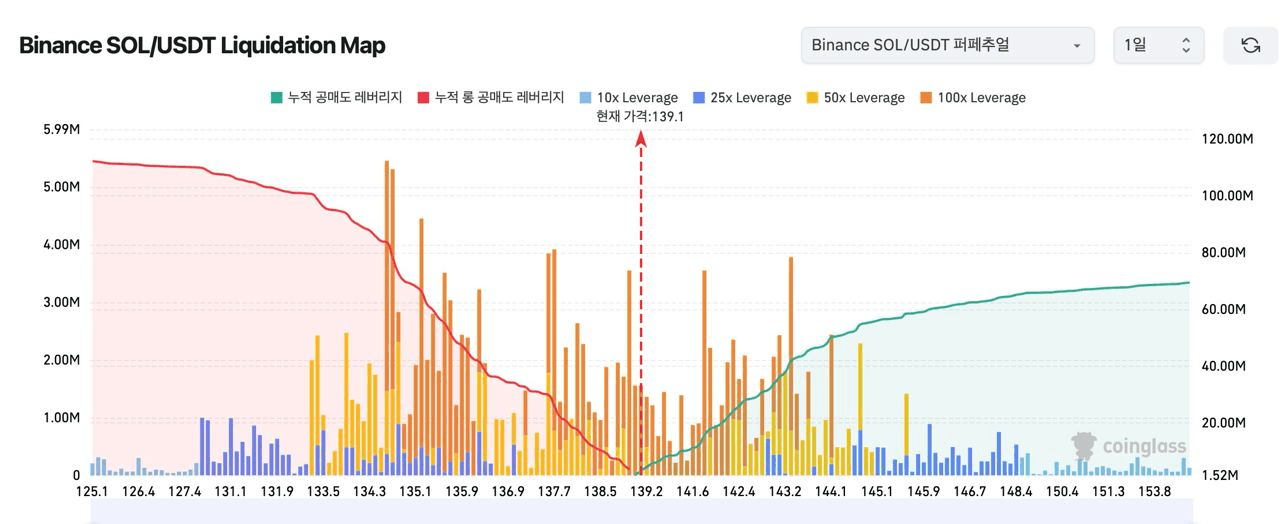Click the 143.2 x-axis price label
Viewport: 1280px width, 524px height.
[785, 491]
